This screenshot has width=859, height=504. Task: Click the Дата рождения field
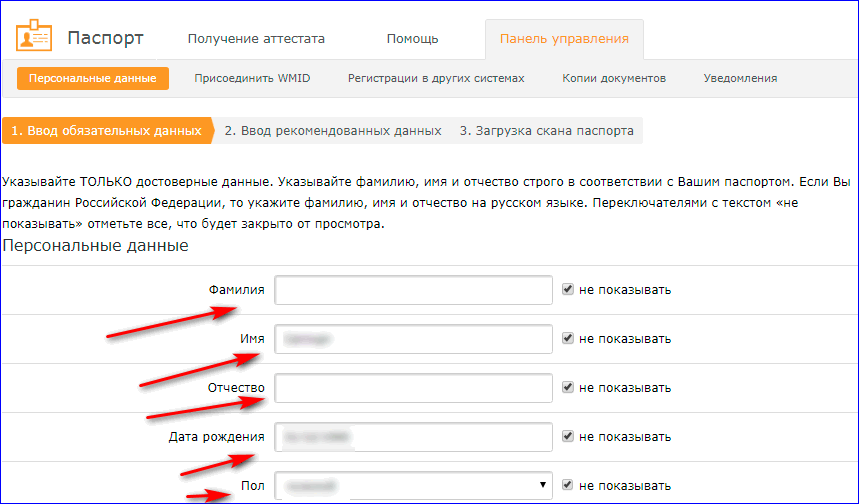click(x=413, y=437)
